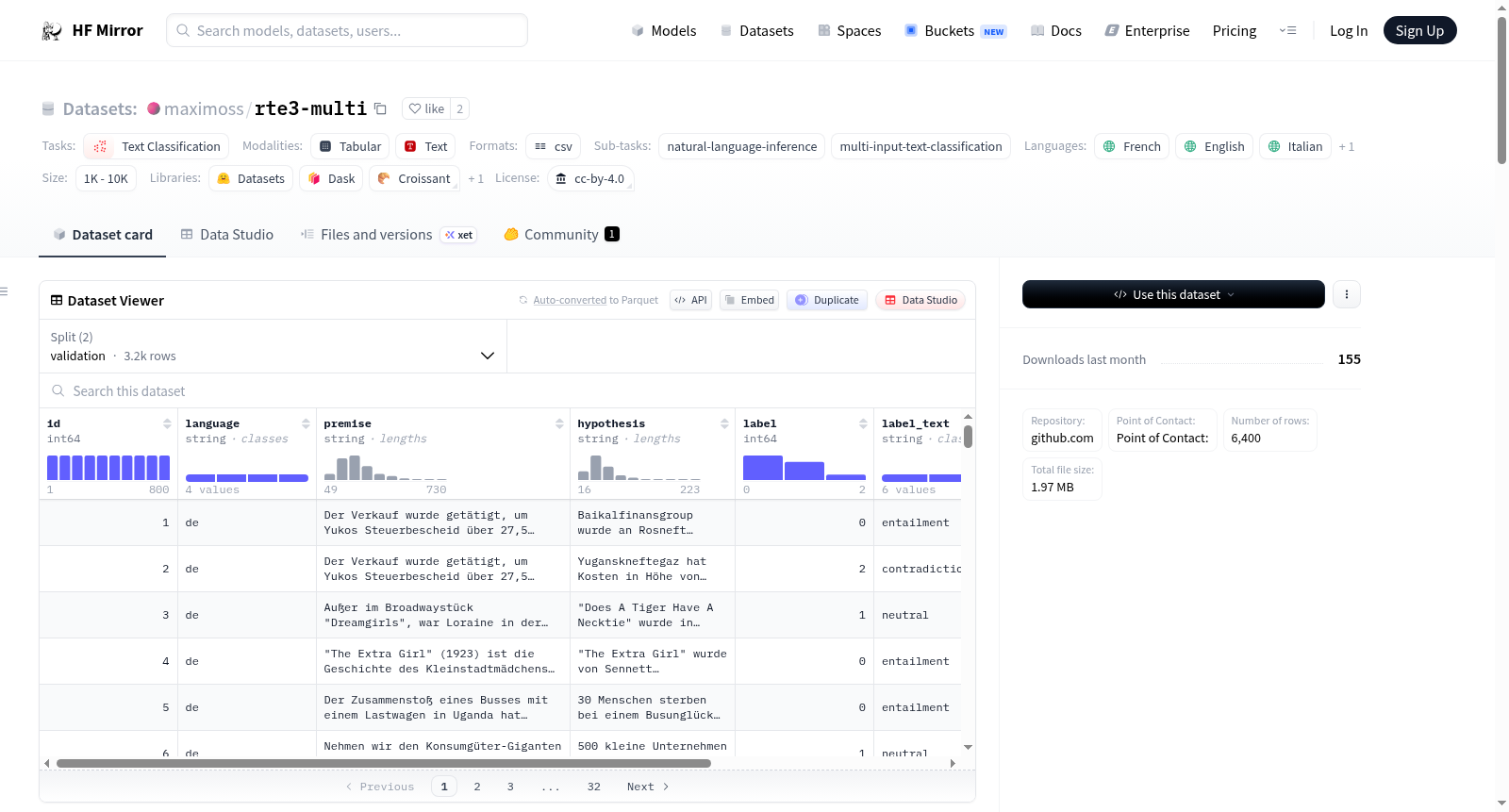This screenshot has height=812, width=1509.
Task: Click the heart like button
Action: (426, 108)
